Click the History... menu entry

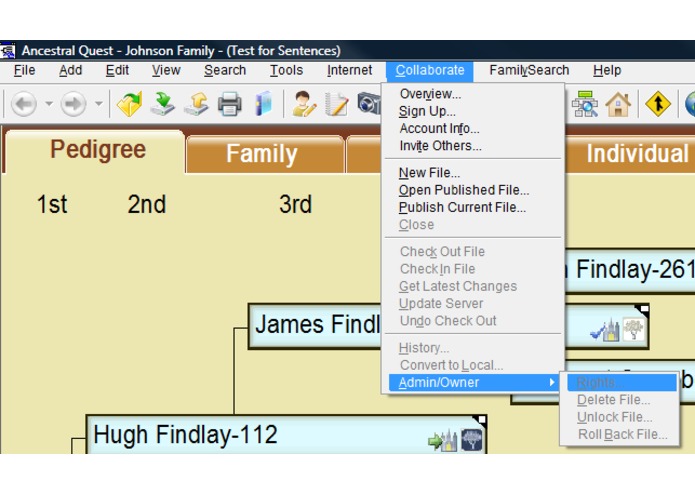point(473,348)
